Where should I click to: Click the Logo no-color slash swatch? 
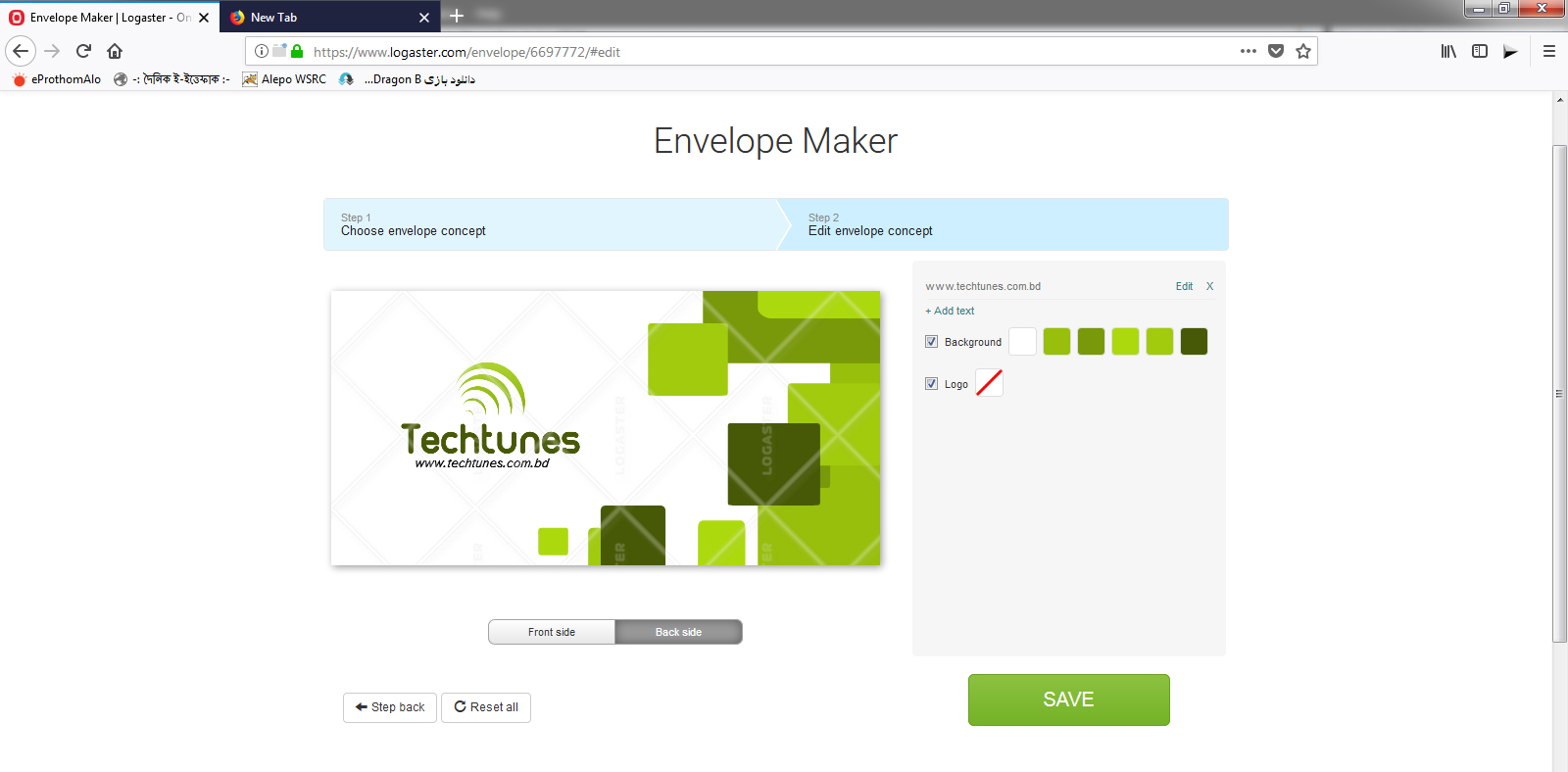[989, 383]
